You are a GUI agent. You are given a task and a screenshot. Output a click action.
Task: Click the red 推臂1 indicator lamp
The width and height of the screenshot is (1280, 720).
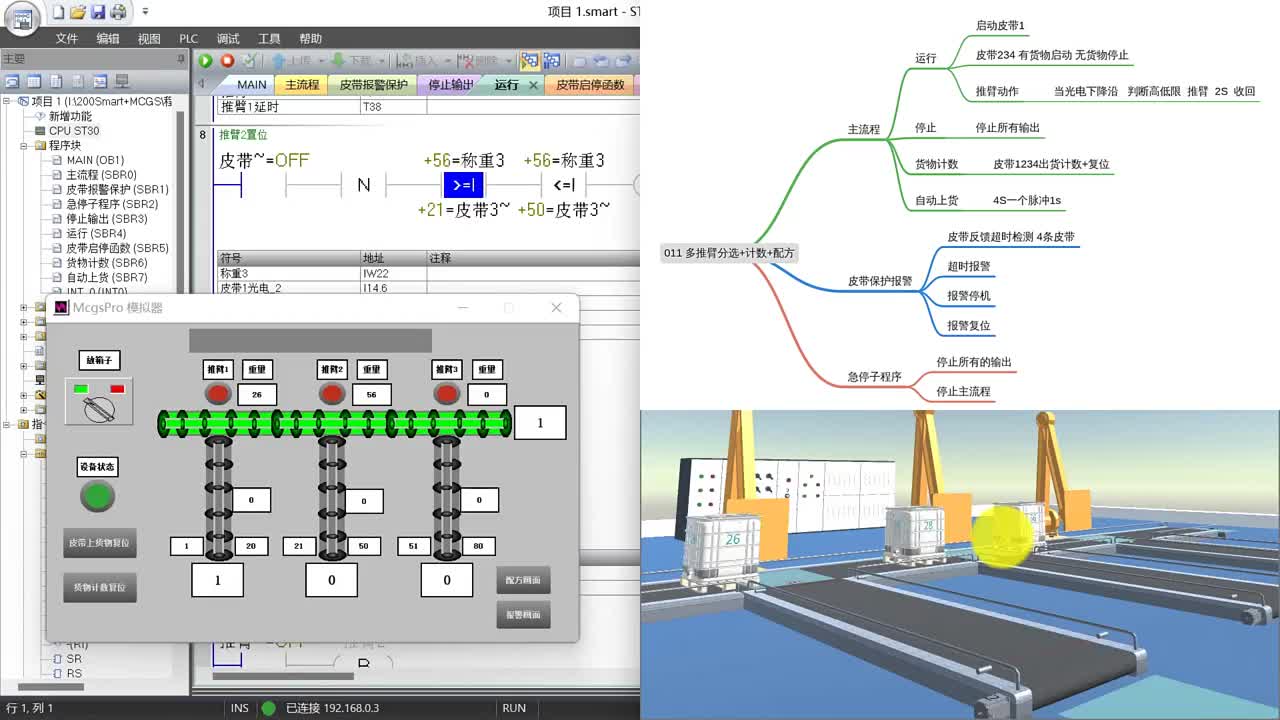click(x=218, y=394)
